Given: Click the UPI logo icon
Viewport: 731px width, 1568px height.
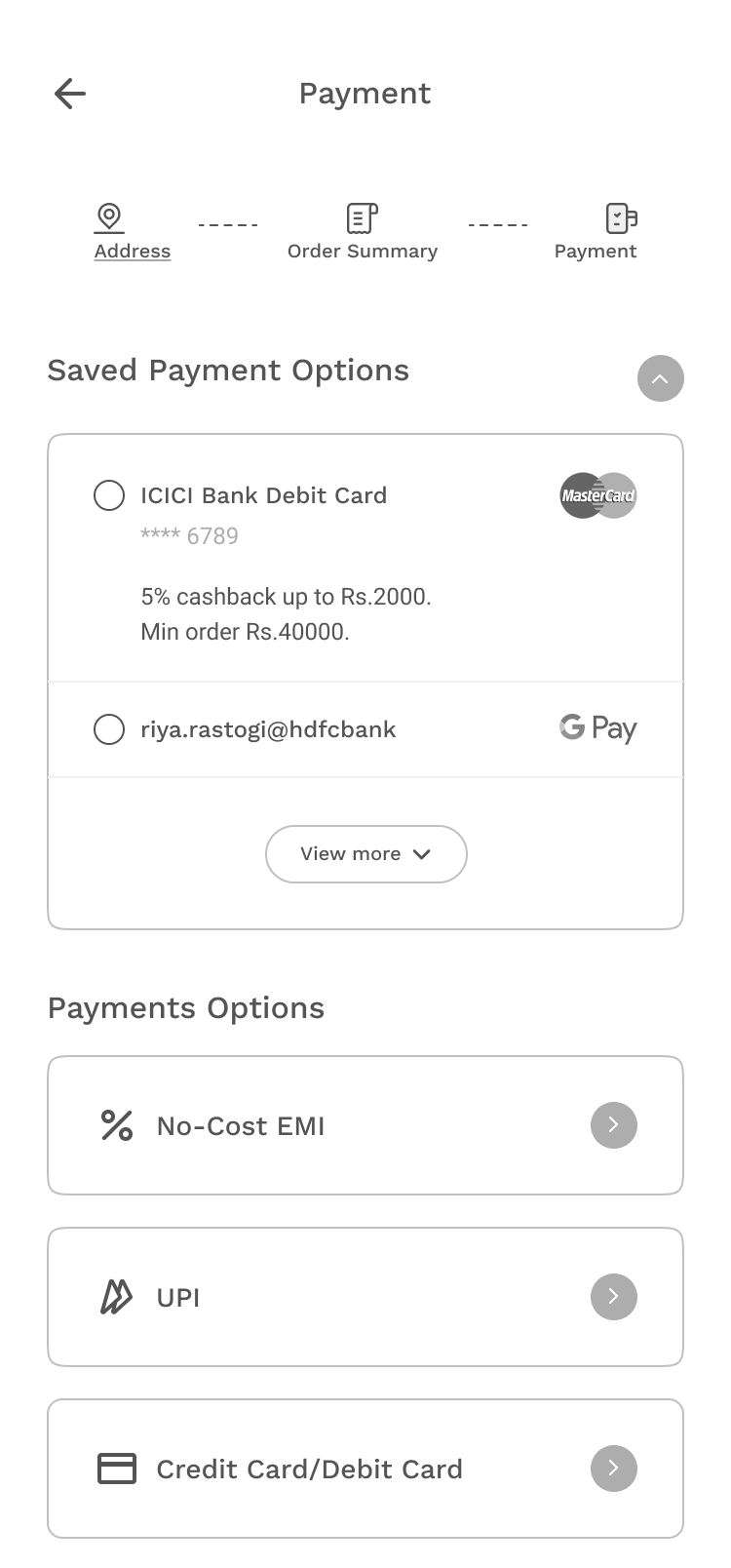Looking at the screenshot, I should 117,1297.
